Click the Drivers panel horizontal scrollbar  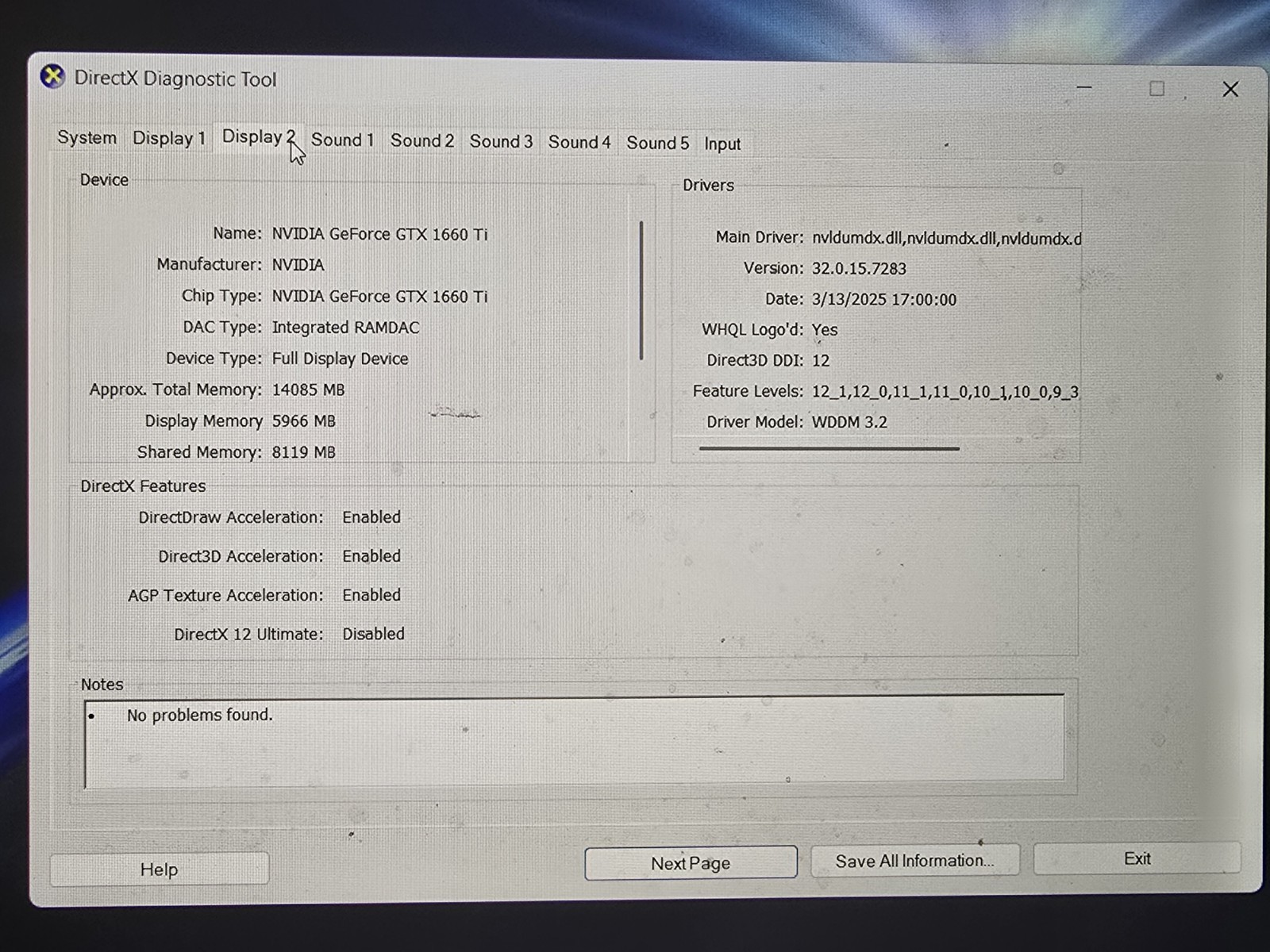[829, 448]
